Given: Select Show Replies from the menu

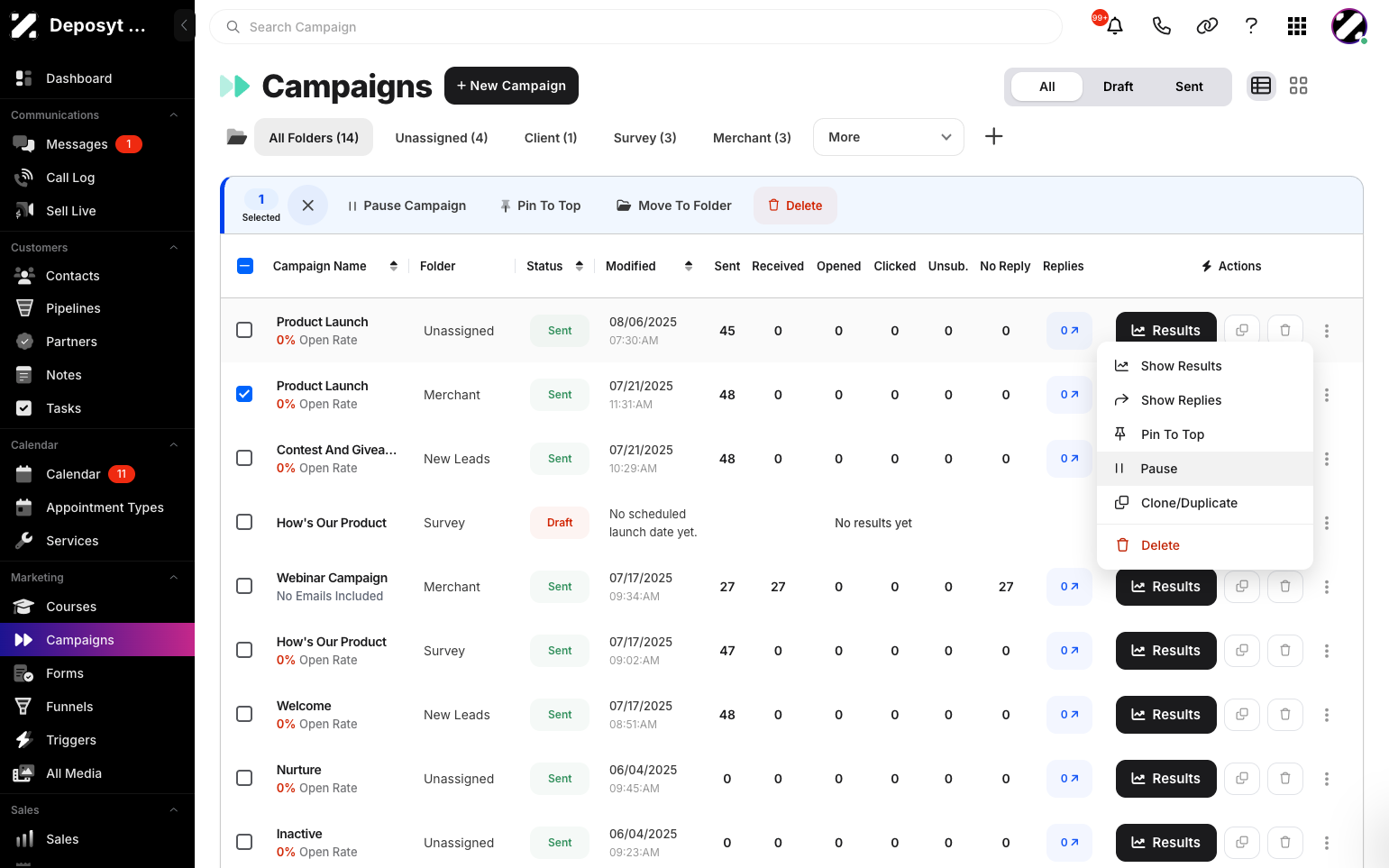Looking at the screenshot, I should [1204, 400].
